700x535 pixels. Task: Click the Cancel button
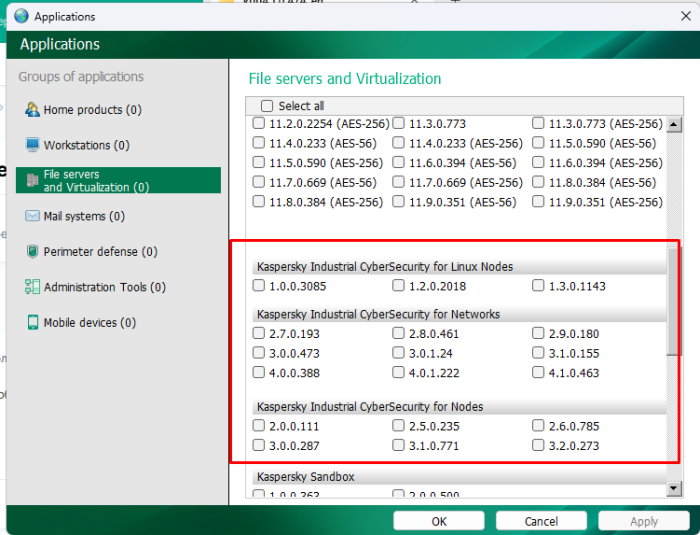click(541, 521)
